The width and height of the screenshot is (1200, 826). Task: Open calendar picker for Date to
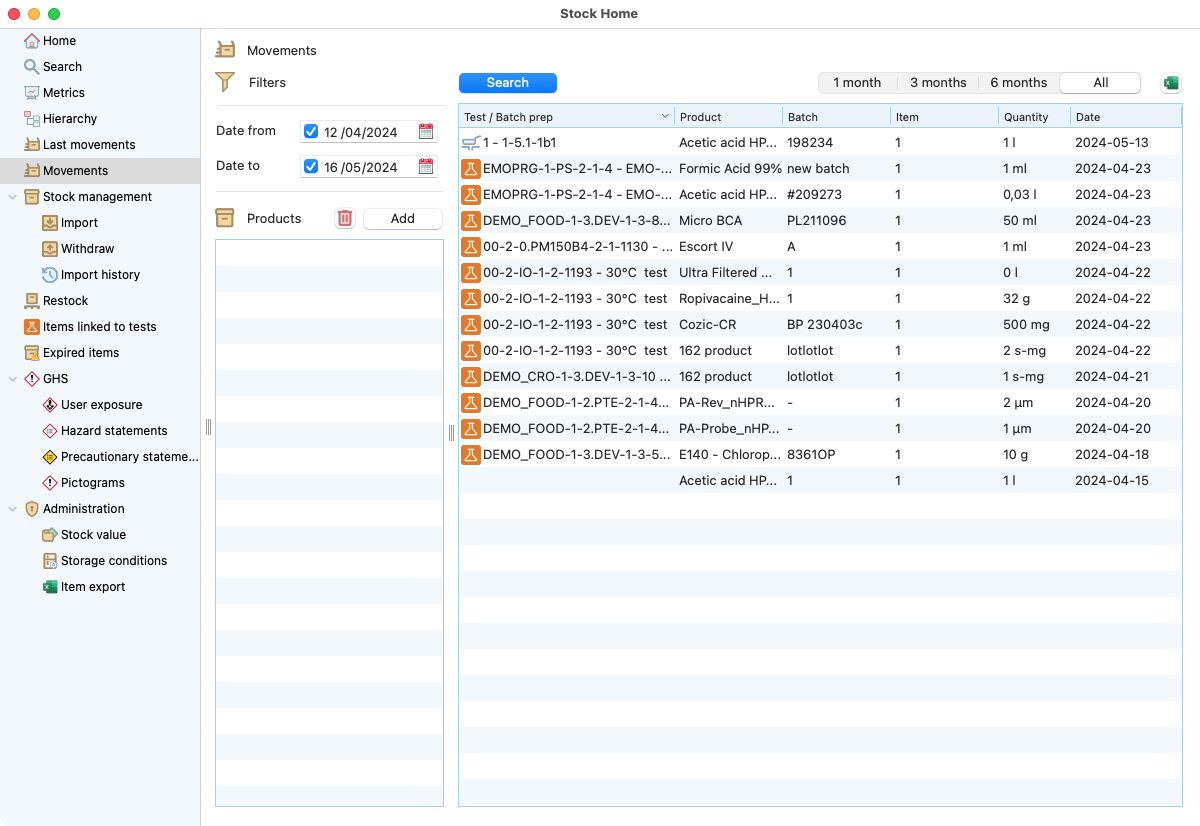tap(426, 166)
